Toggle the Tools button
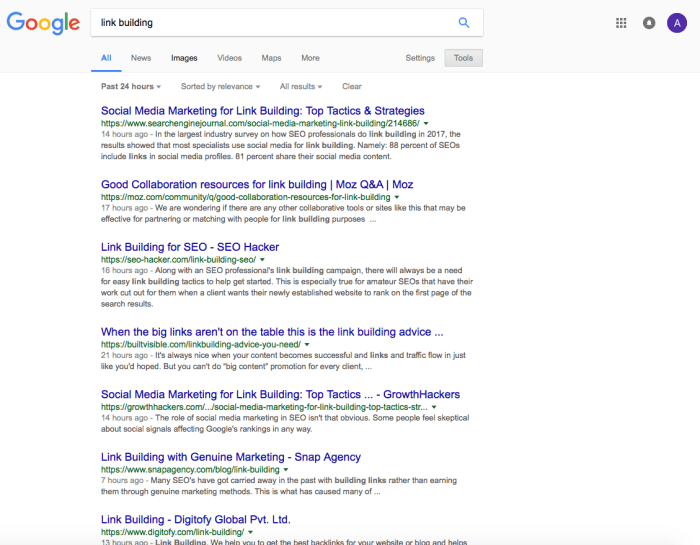 [x=463, y=58]
